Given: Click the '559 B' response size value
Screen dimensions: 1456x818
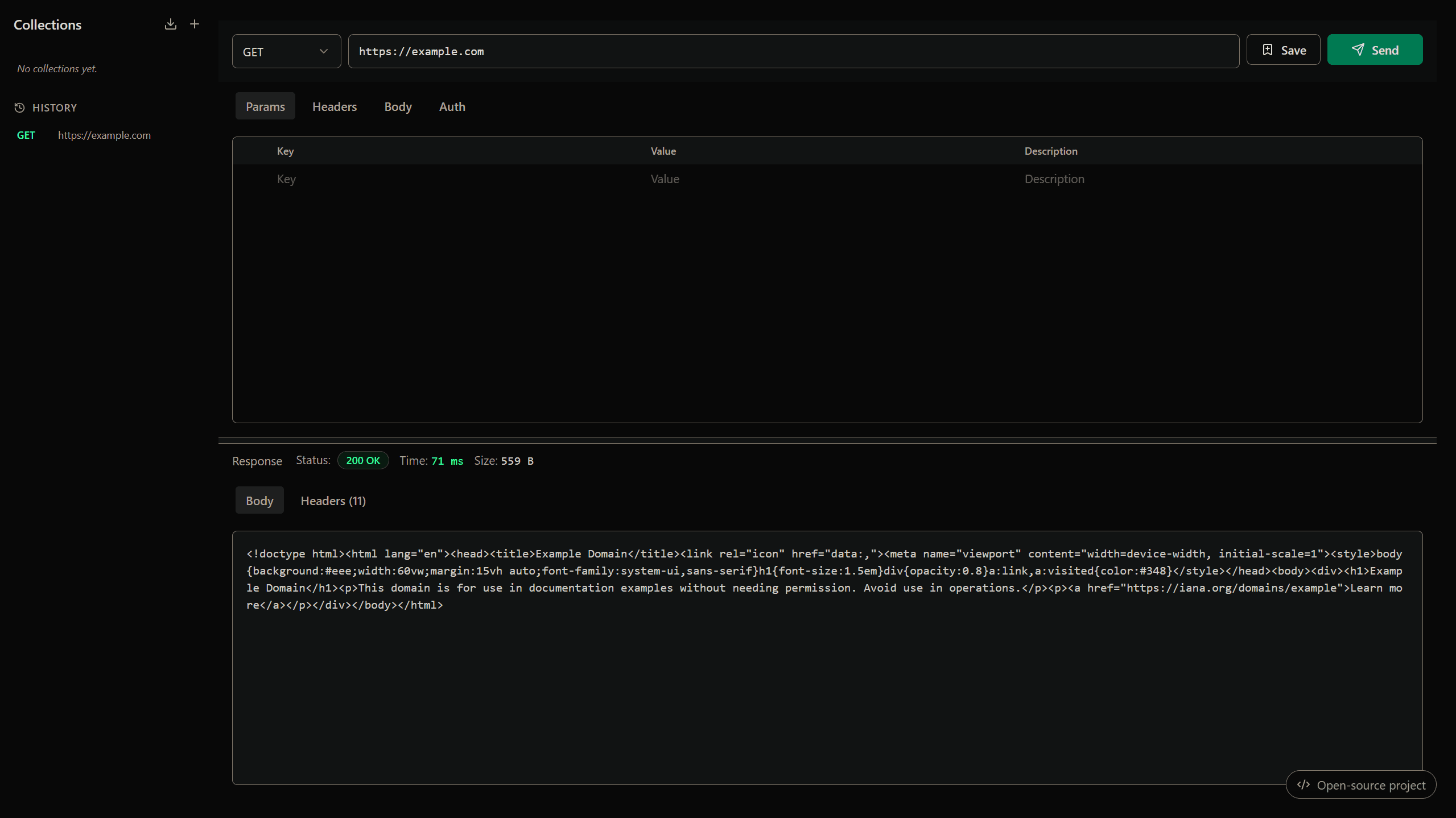Looking at the screenshot, I should click(x=517, y=461).
